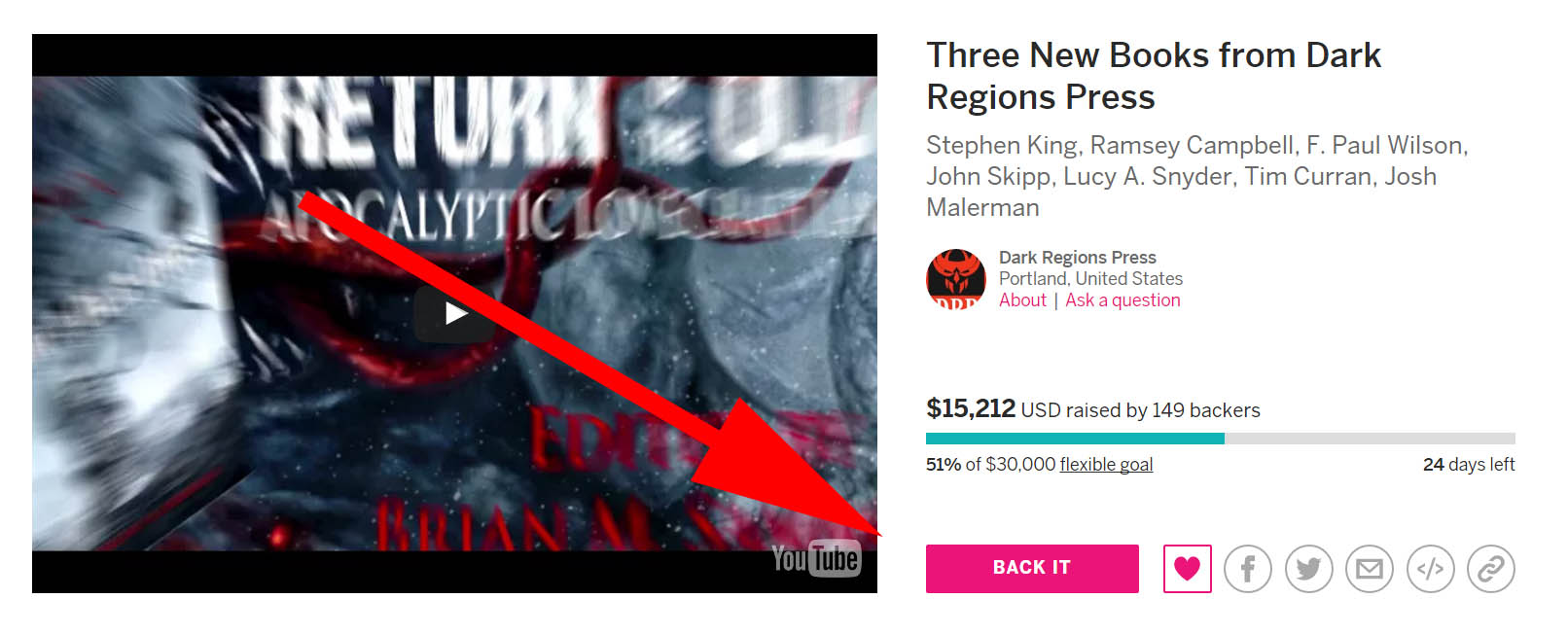Click the 24 days left text
The image size is (1568, 634).
coord(1469,465)
